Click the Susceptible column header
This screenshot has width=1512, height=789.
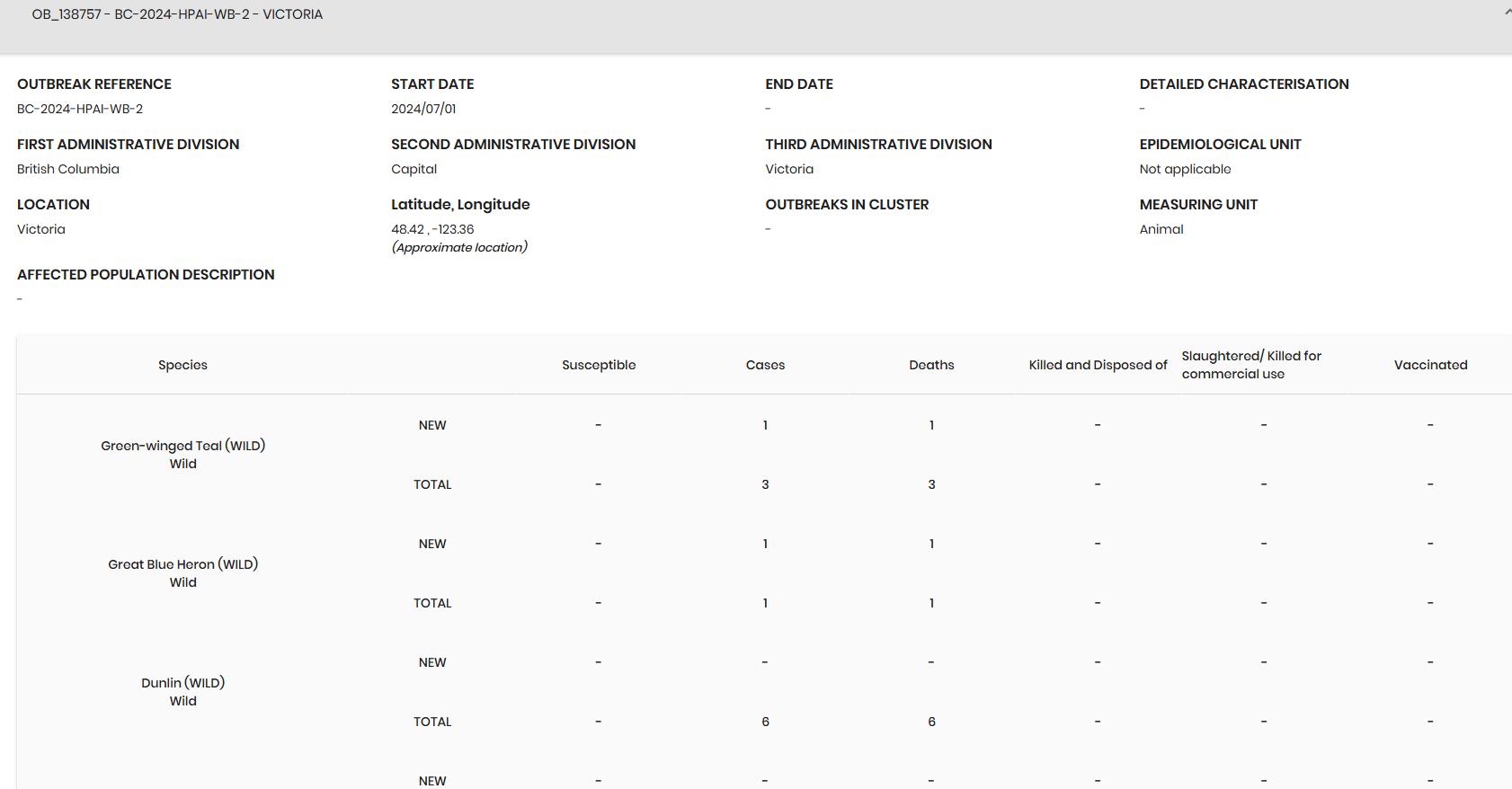click(x=599, y=365)
